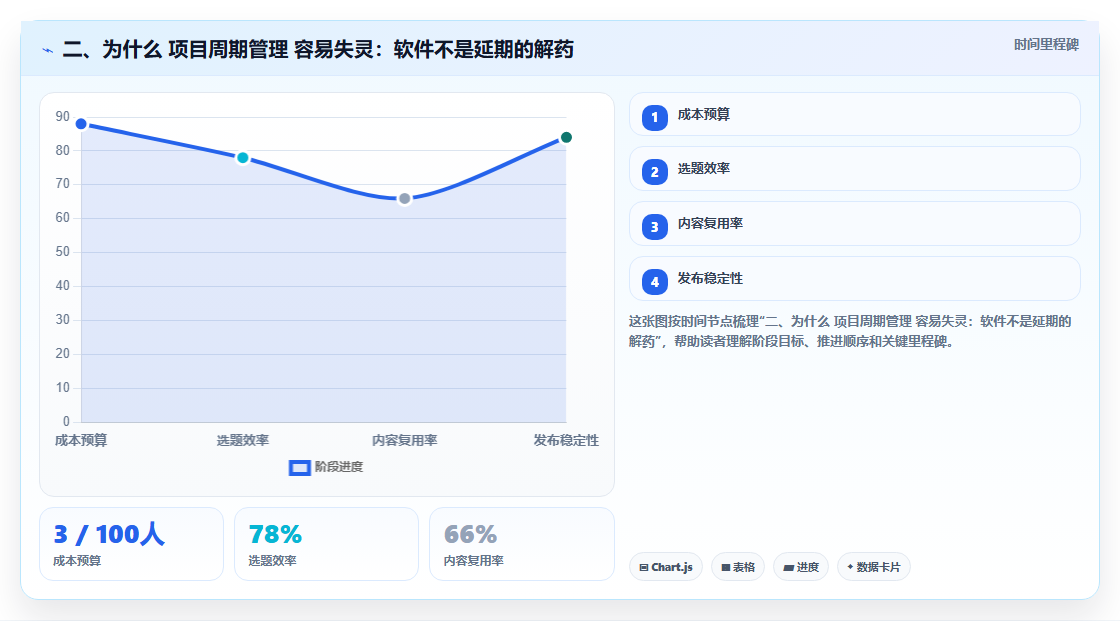Click the 进度 tag
The height and width of the screenshot is (621, 1120).
[x=801, y=567]
